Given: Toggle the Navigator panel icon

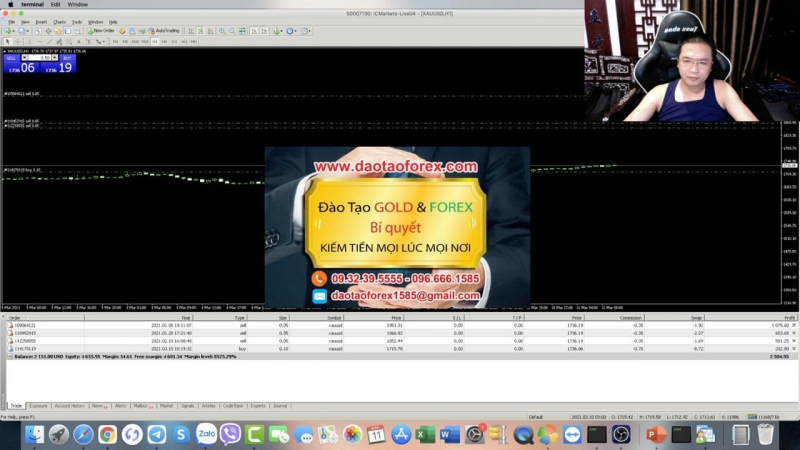Looking at the screenshot, I should [x=58, y=31].
